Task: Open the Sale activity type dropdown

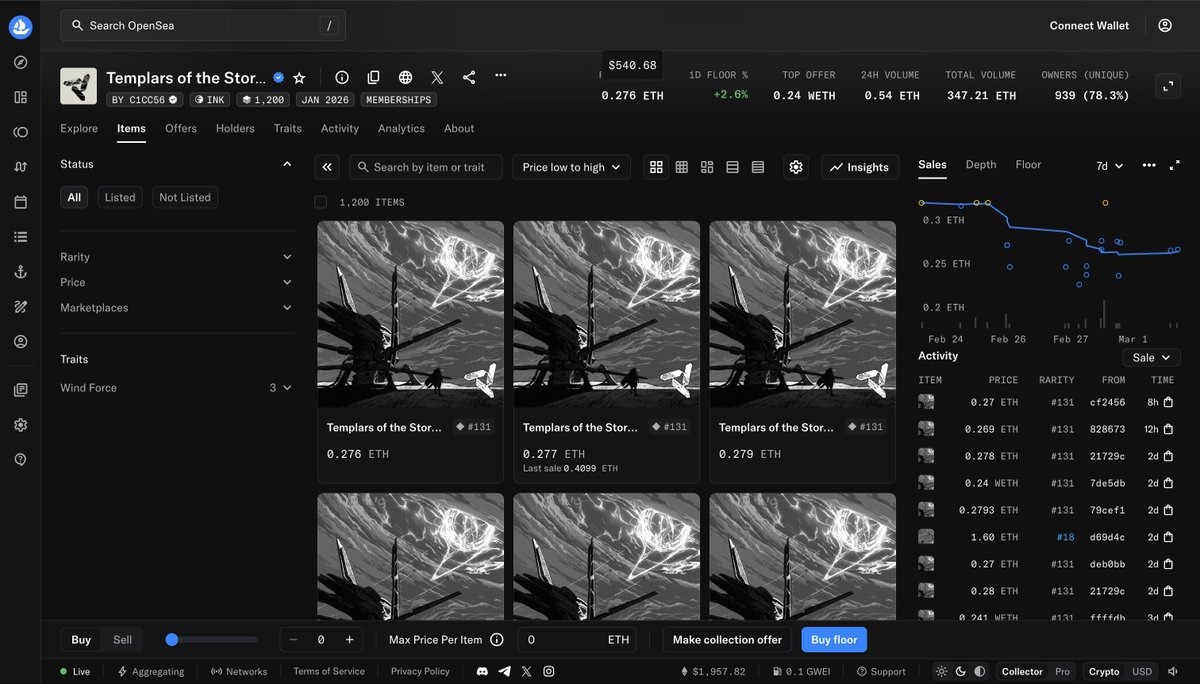Action: (x=1151, y=357)
